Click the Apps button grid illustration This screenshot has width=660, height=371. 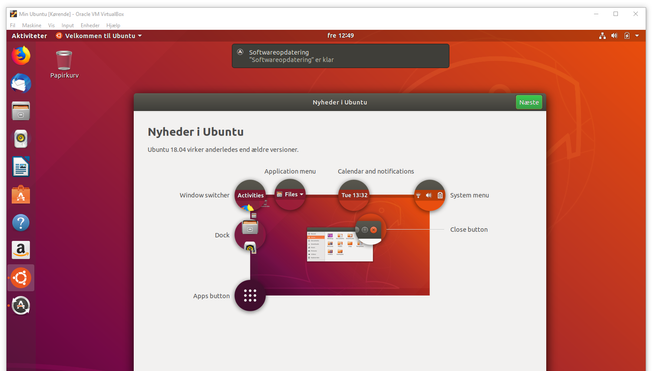[250, 296]
